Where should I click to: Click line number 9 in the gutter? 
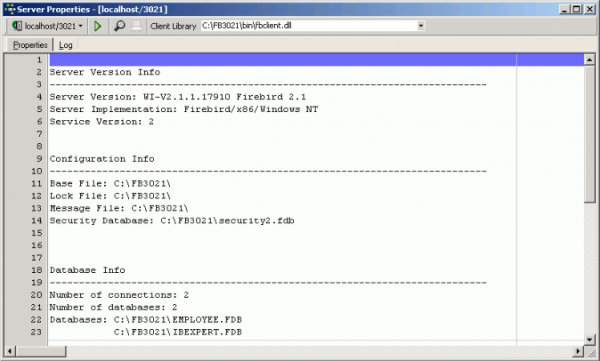pos(39,159)
